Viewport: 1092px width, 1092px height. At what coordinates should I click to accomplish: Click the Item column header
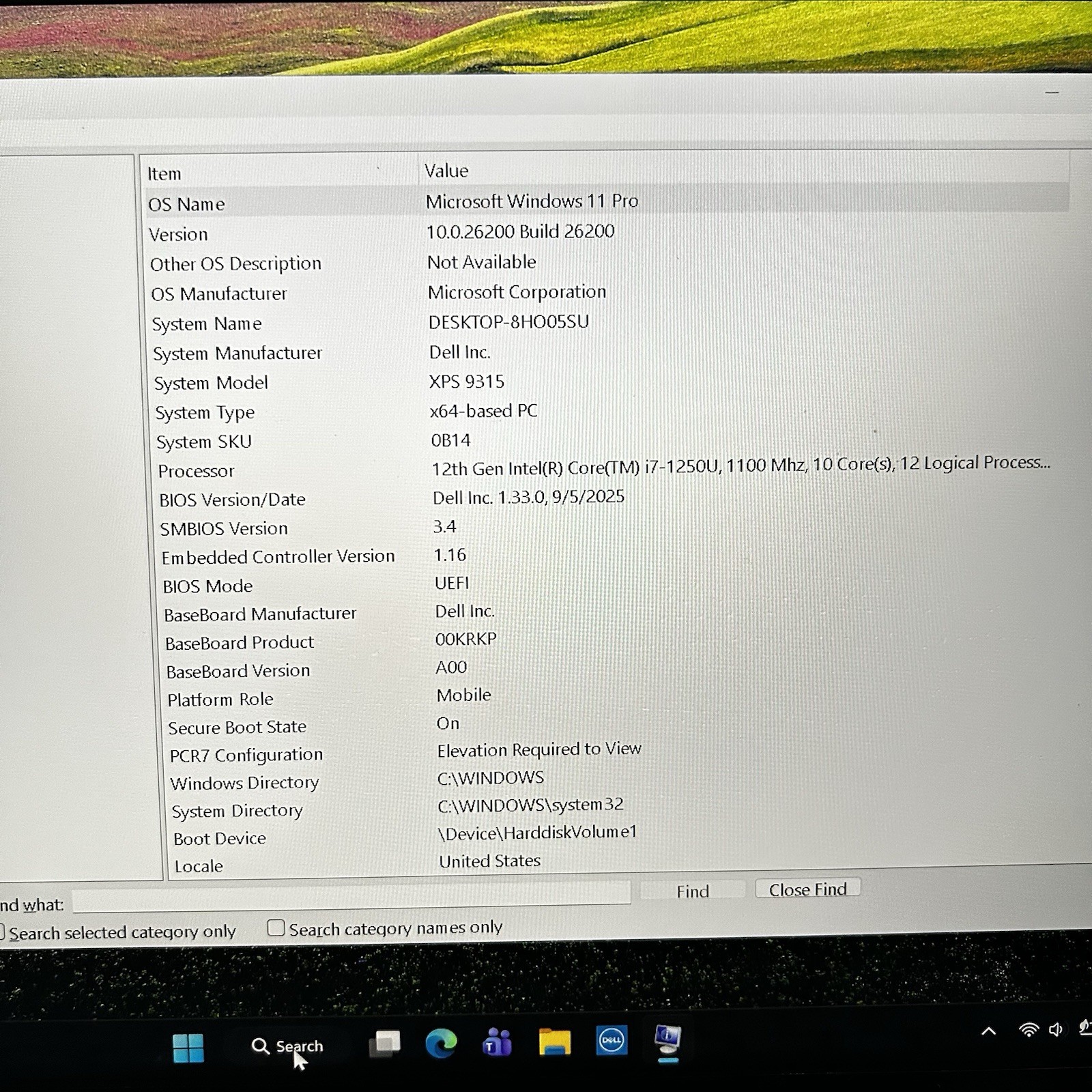point(280,173)
